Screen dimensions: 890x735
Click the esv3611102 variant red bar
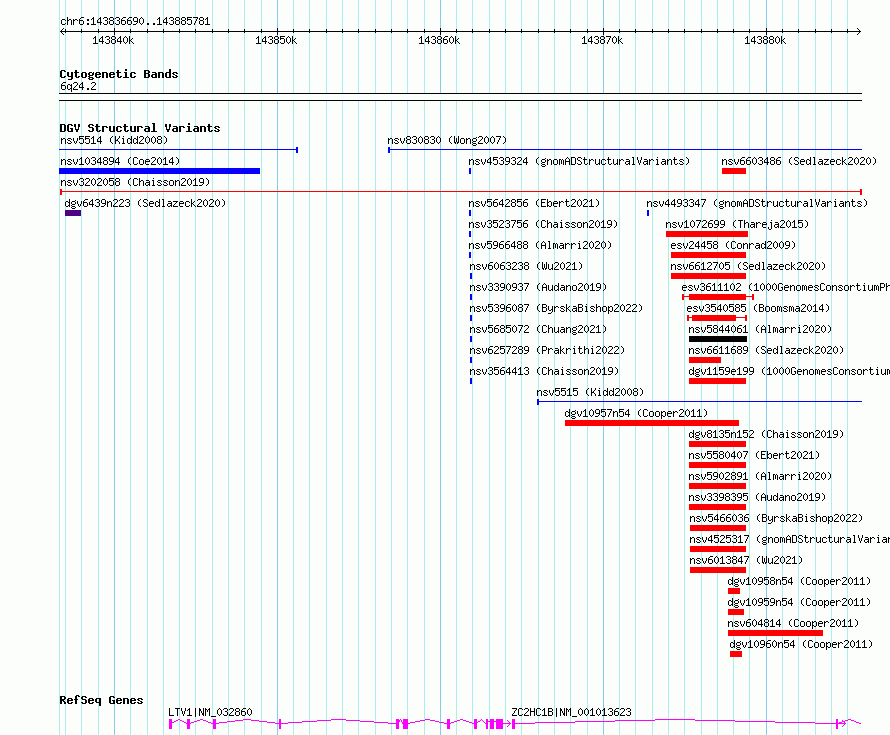(x=717, y=297)
